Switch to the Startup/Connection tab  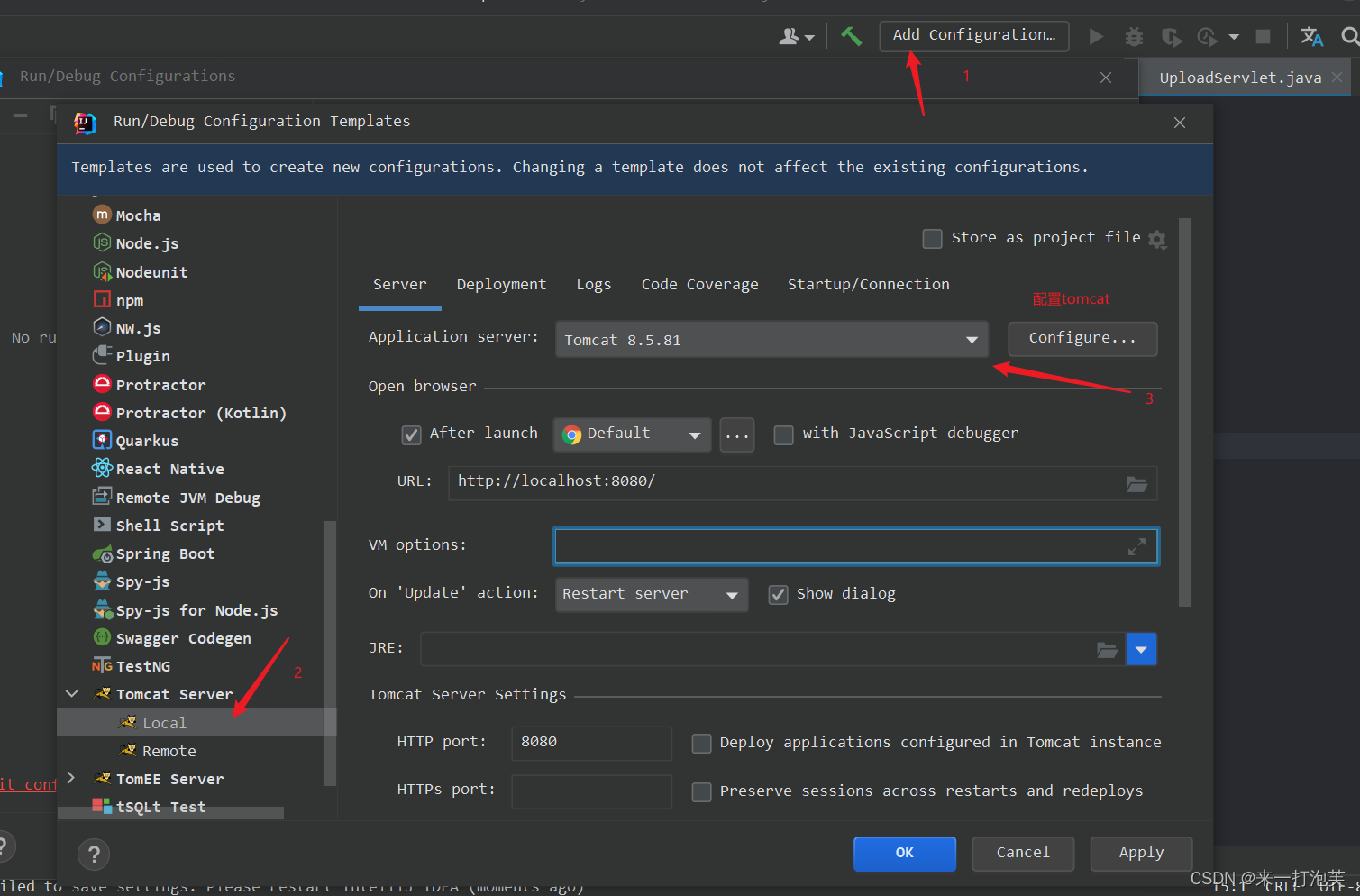[868, 285]
